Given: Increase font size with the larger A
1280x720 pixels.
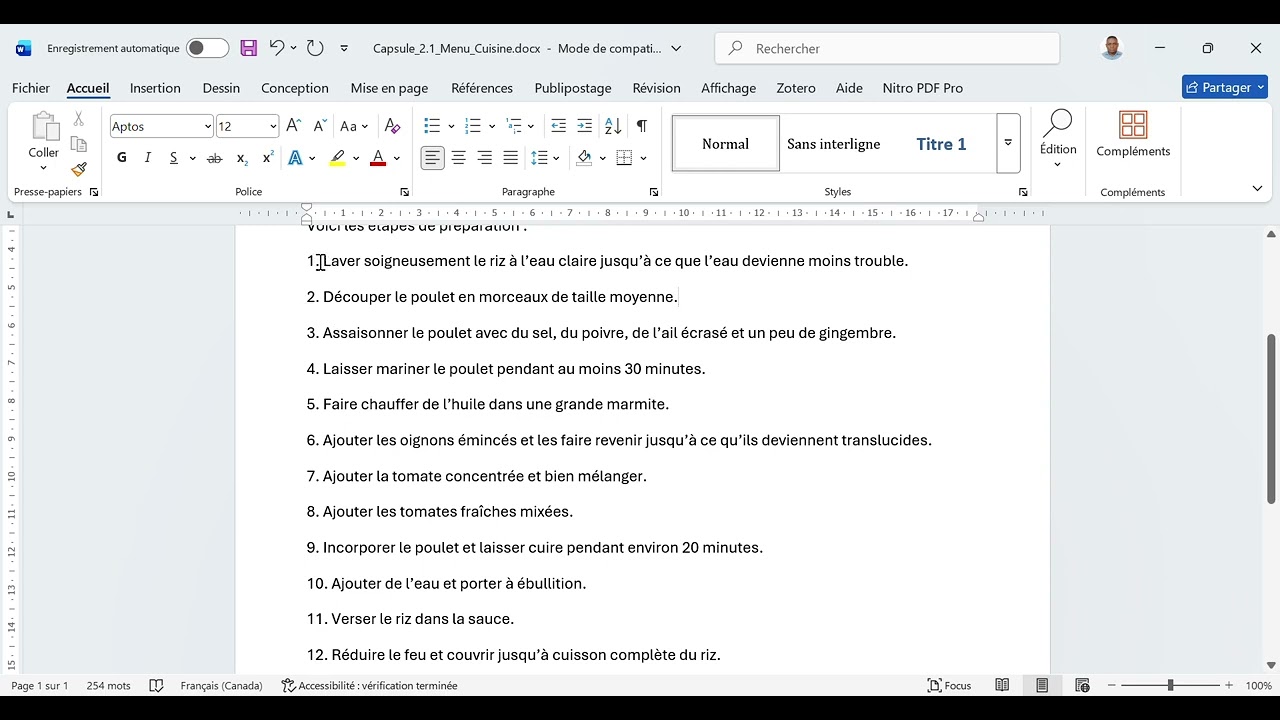Looking at the screenshot, I should [x=293, y=126].
